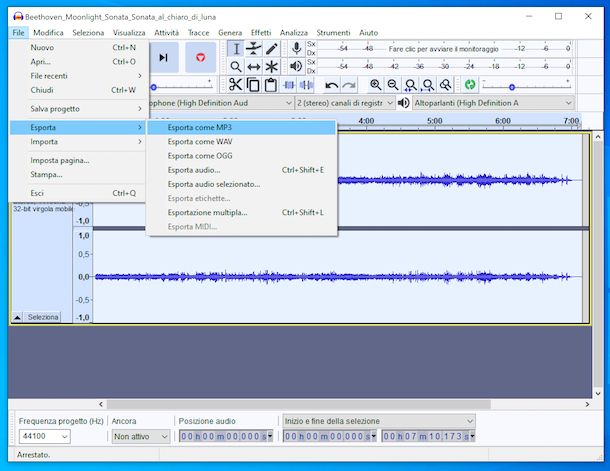This screenshot has height=471, width=610.
Task: Choose Esporta audio selezionato...
Action: (241, 184)
